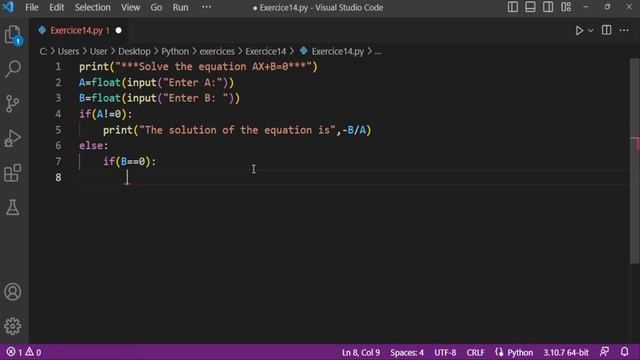The height and width of the screenshot is (360, 640).
Task: Split the editor to the right
Action: [607, 30]
